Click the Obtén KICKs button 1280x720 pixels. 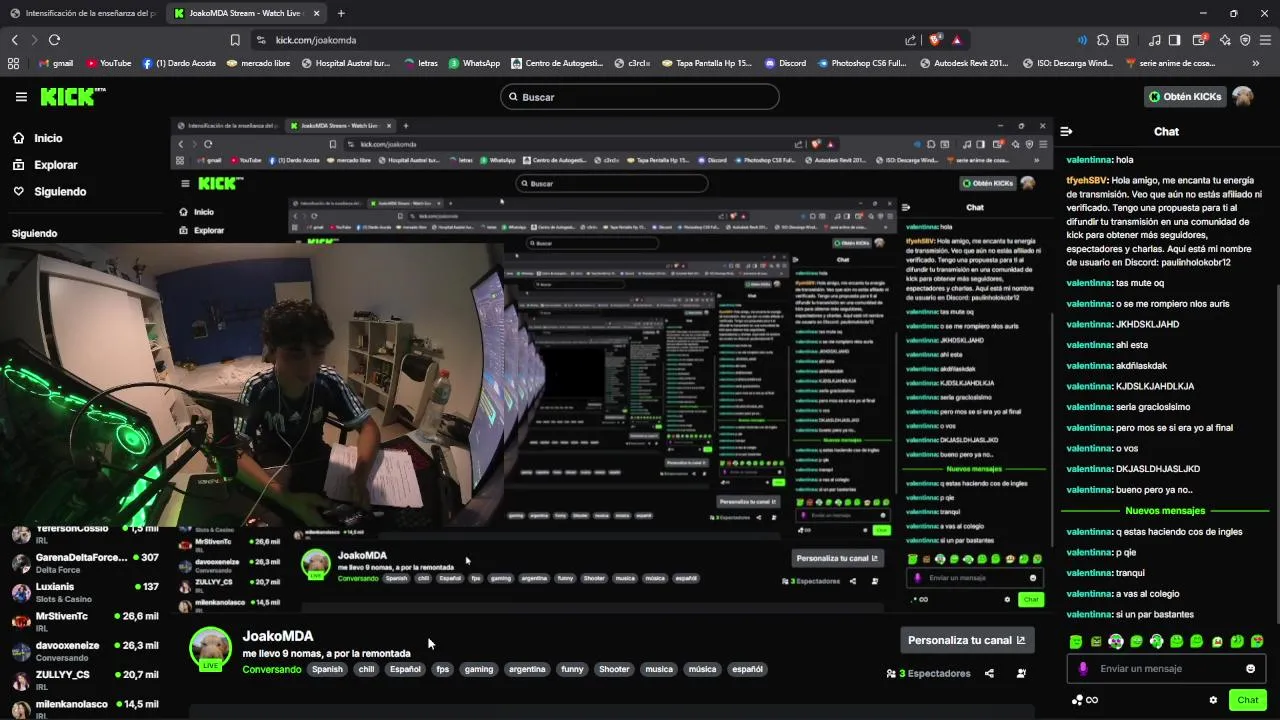click(x=1185, y=97)
